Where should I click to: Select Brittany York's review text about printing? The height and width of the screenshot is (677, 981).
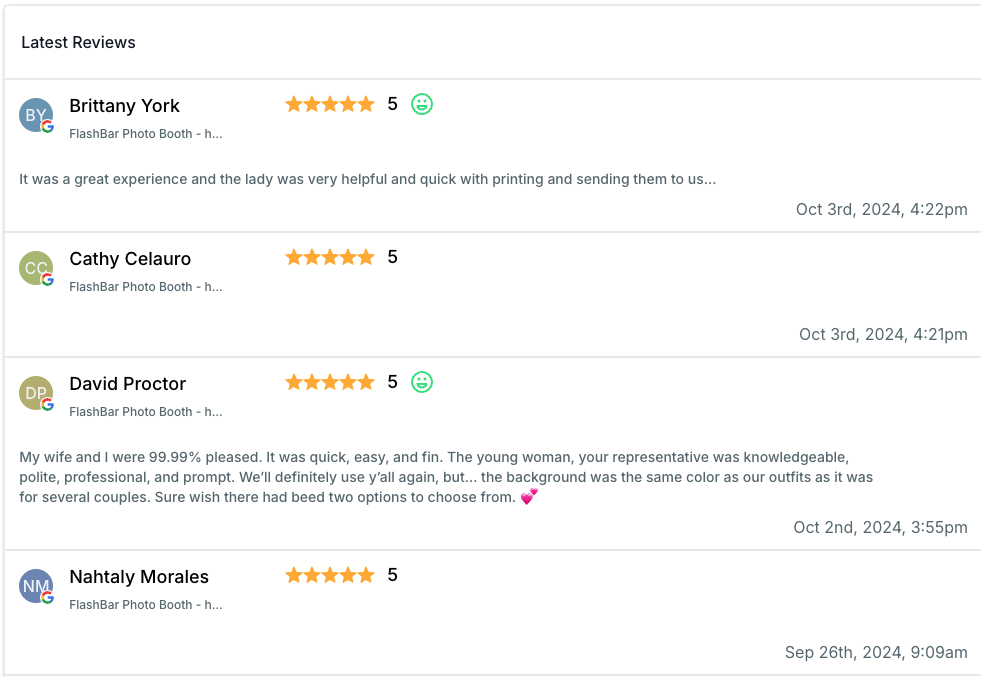click(368, 180)
